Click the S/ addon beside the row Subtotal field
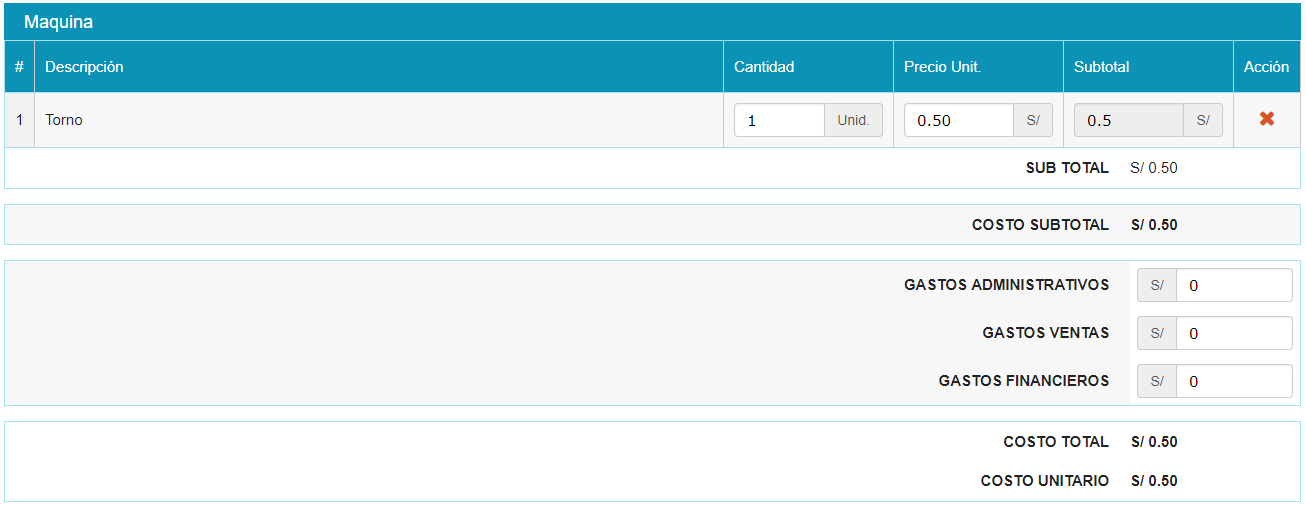 [1203, 120]
